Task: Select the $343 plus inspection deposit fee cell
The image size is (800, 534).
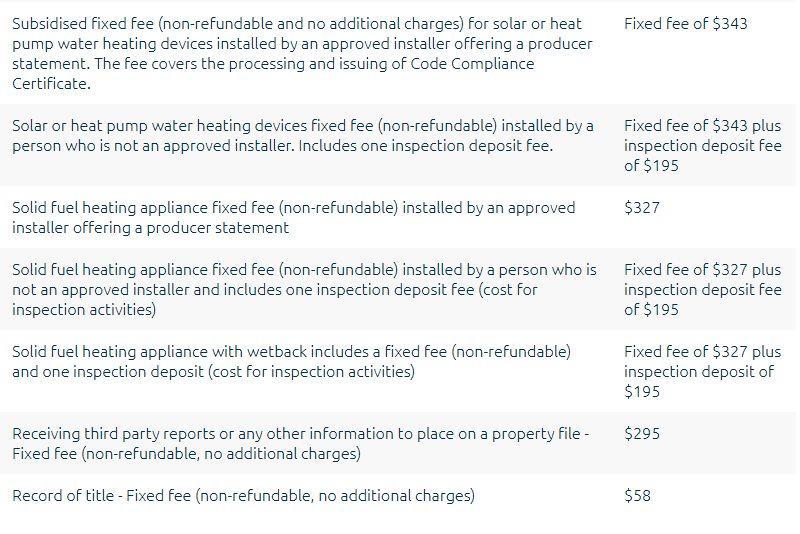Action: [703, 145]
